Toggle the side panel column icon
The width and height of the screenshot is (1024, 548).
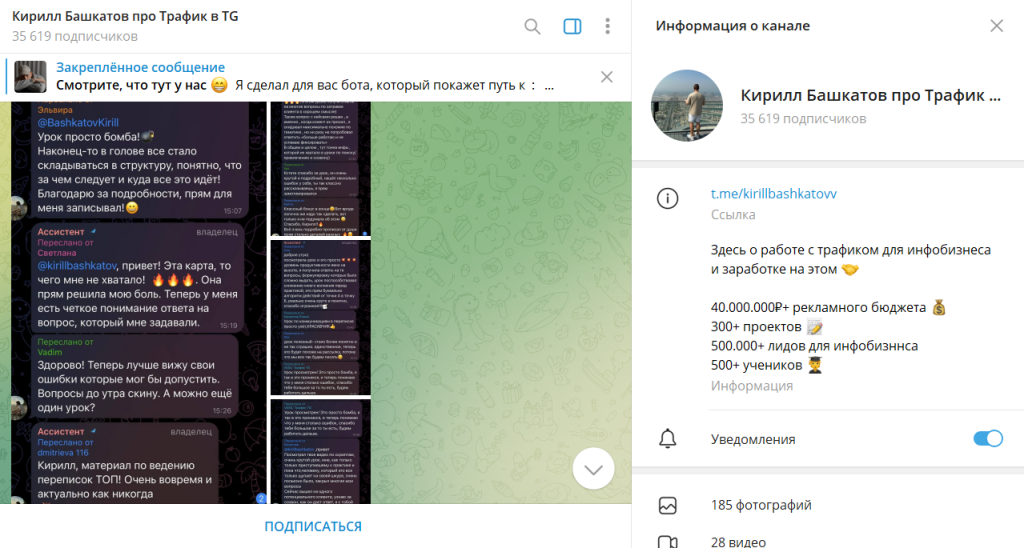(572, 26)
